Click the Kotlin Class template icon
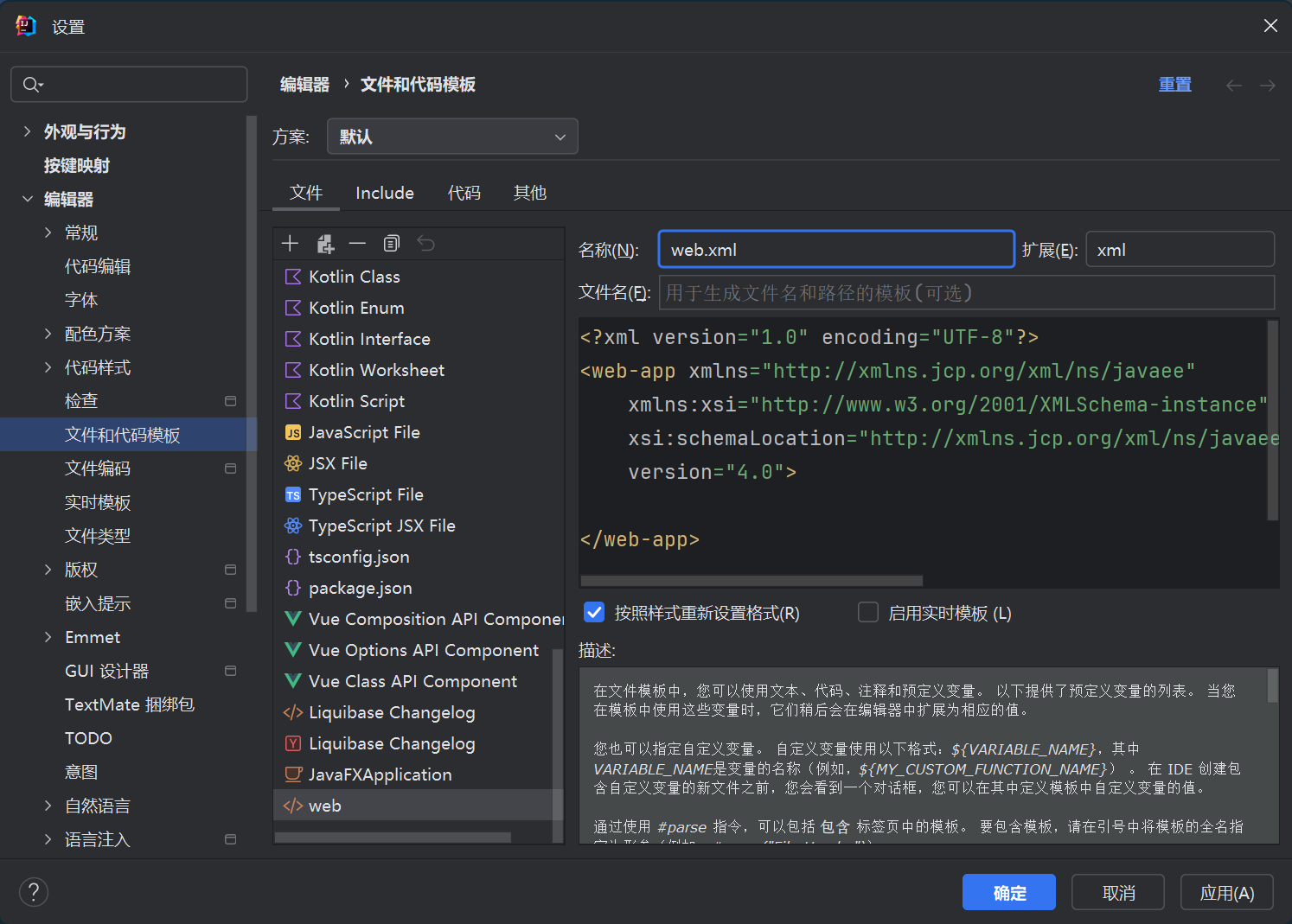1292x924 pixels. coord(293,277)
